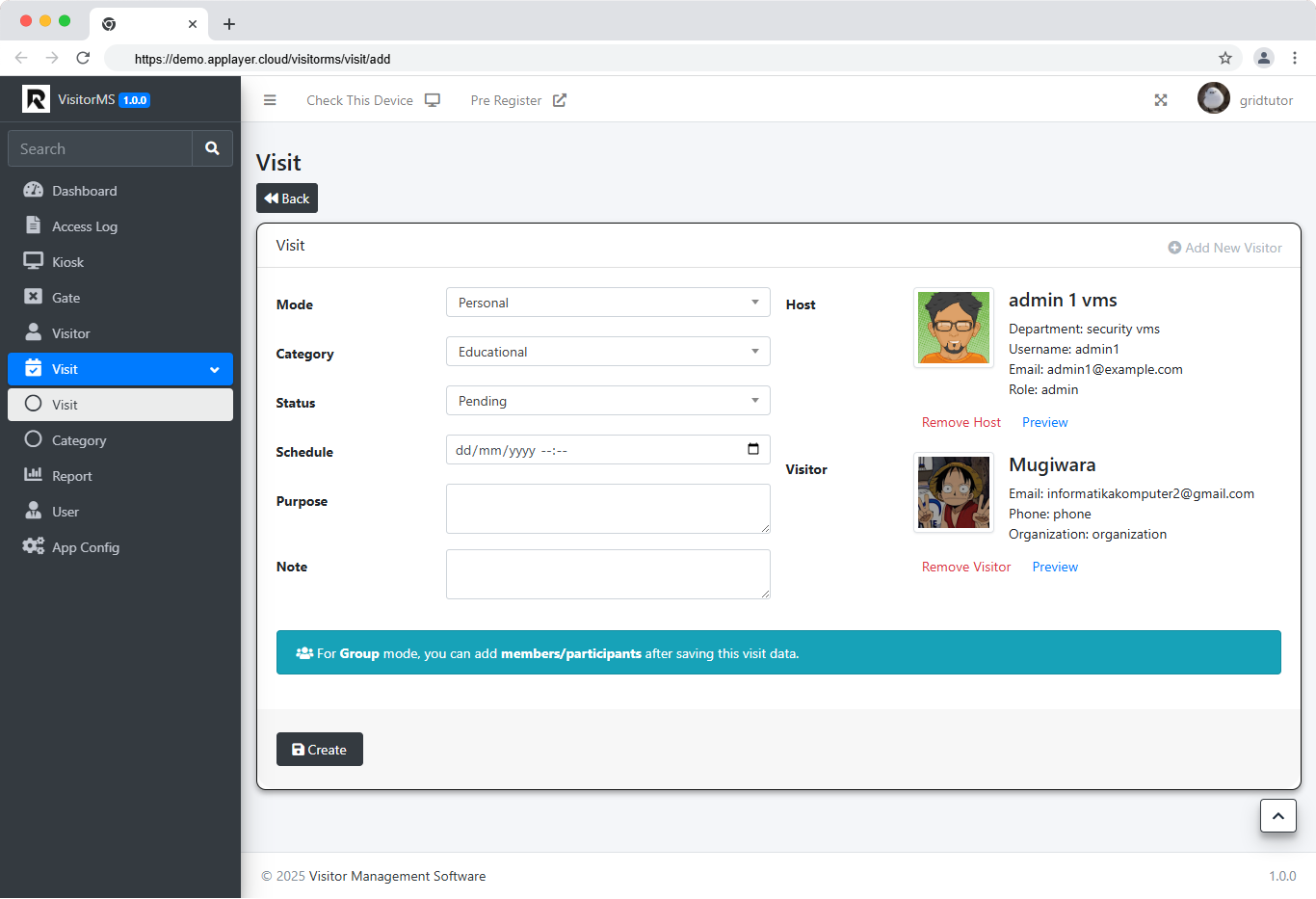The height and width of the screenshot is (899, 1316).
Task: Click the Remove Host link
Action: (x=961, y=422)
